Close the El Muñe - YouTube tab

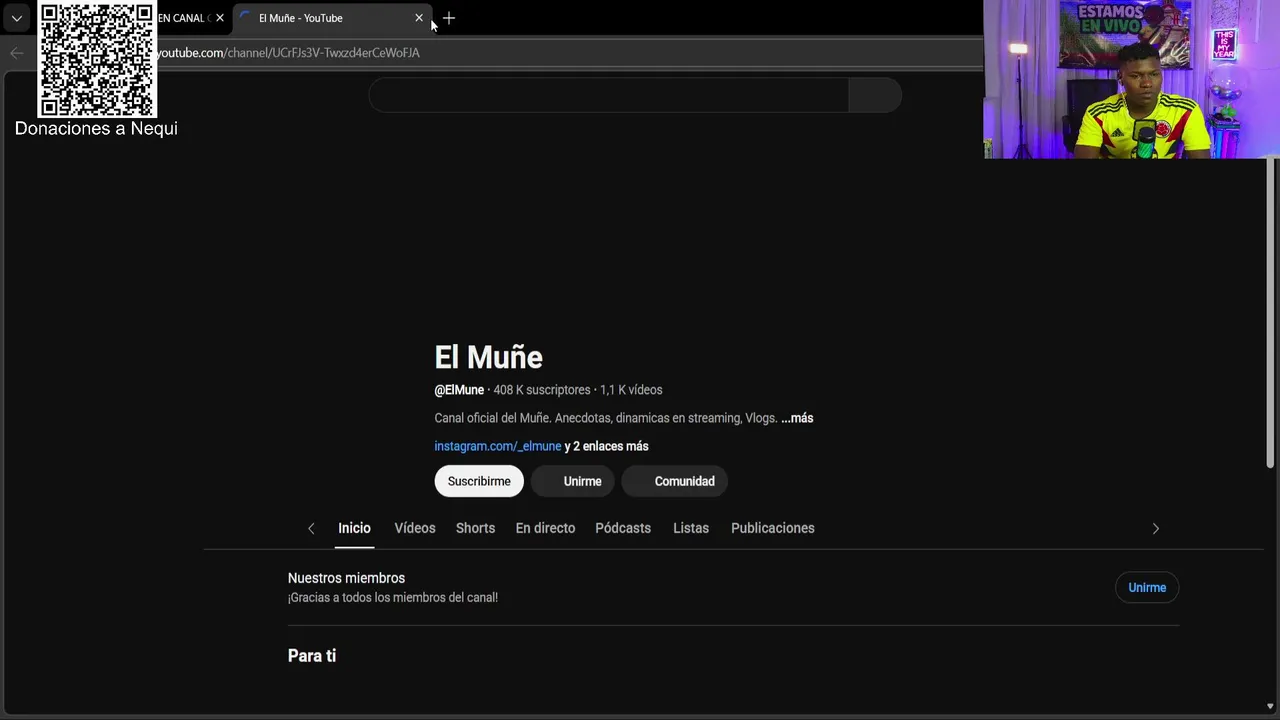point(419,18)
